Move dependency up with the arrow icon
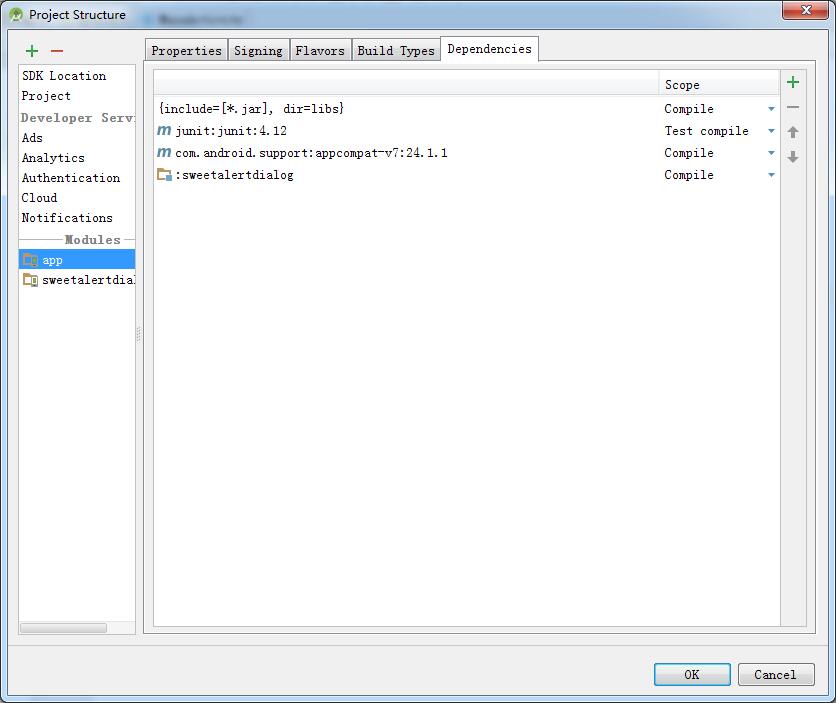This screenshot has height=703, width=836. click(x=793, y=132)
